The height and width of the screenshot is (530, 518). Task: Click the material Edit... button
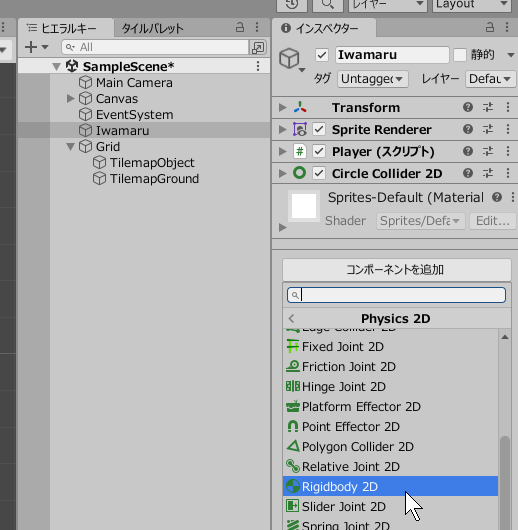click(493, 221)
